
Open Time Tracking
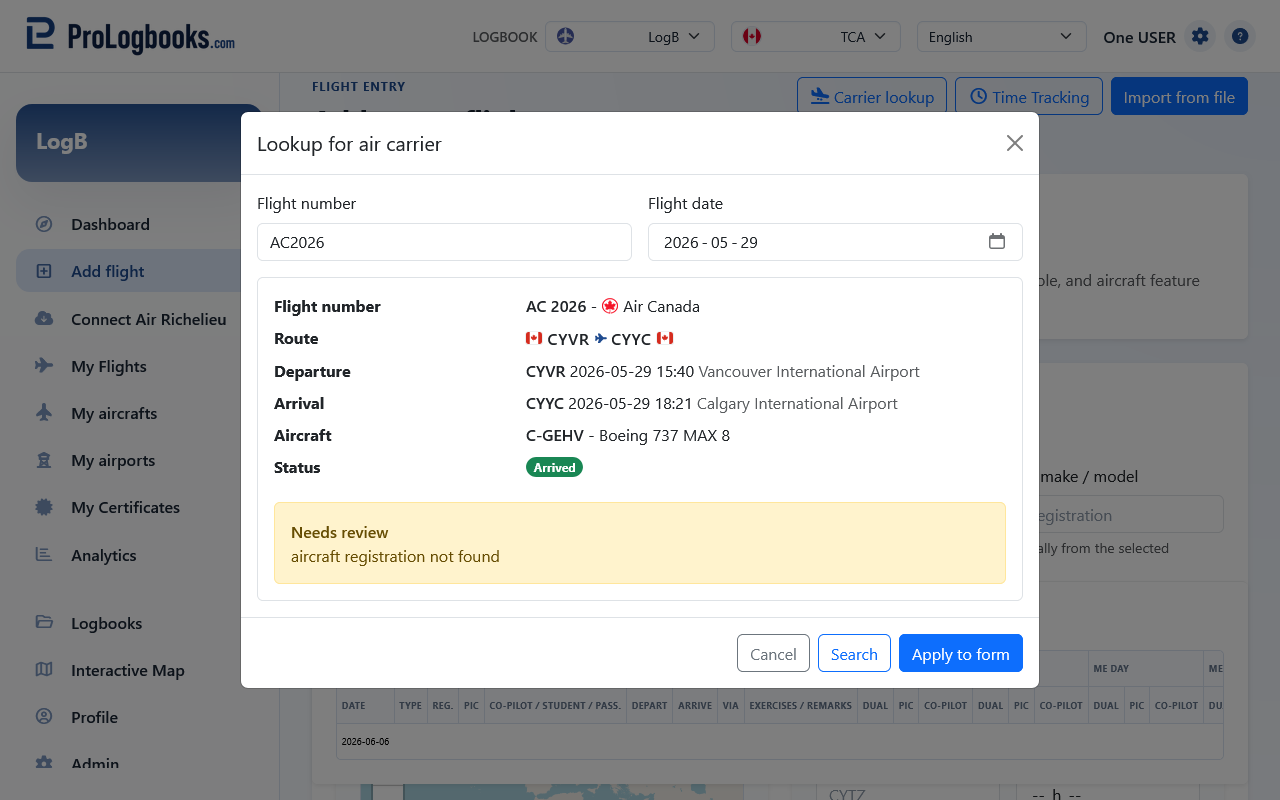1029,96
